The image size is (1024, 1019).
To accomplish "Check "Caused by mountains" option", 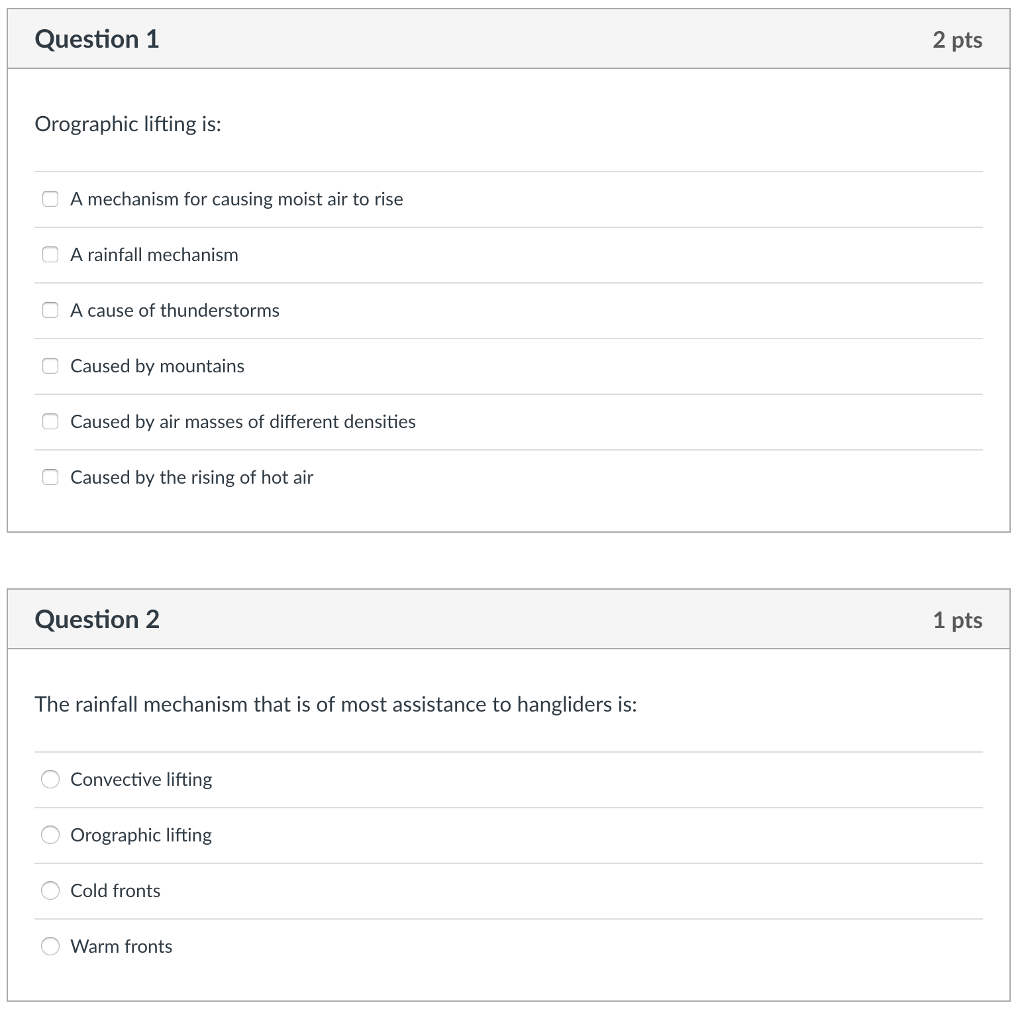I will (x=50, y=366).
